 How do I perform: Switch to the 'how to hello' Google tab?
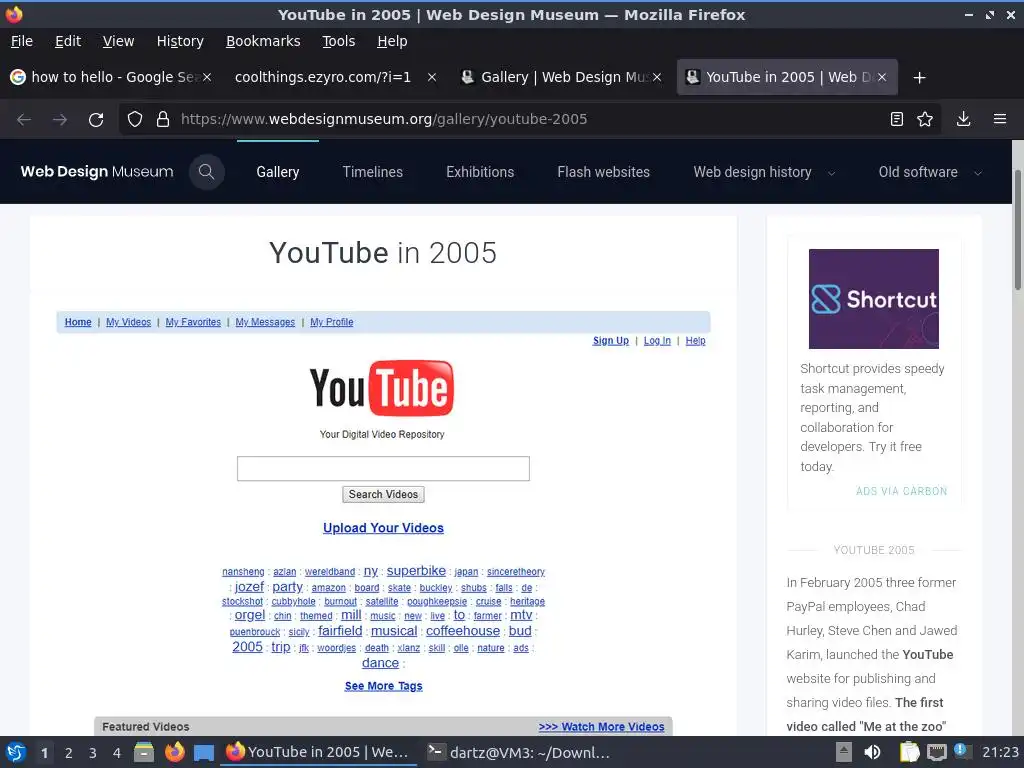pyautogui.click(x=111, y=77)
